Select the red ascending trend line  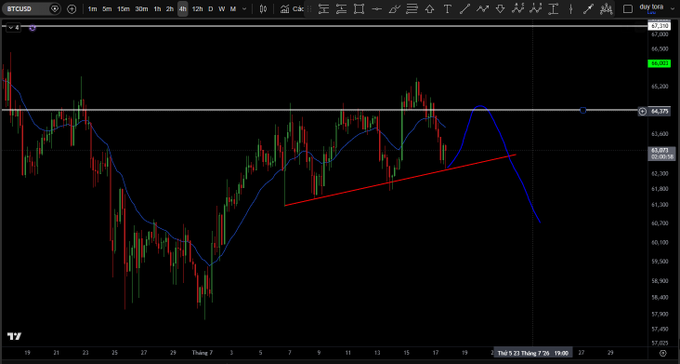point(400,180)
